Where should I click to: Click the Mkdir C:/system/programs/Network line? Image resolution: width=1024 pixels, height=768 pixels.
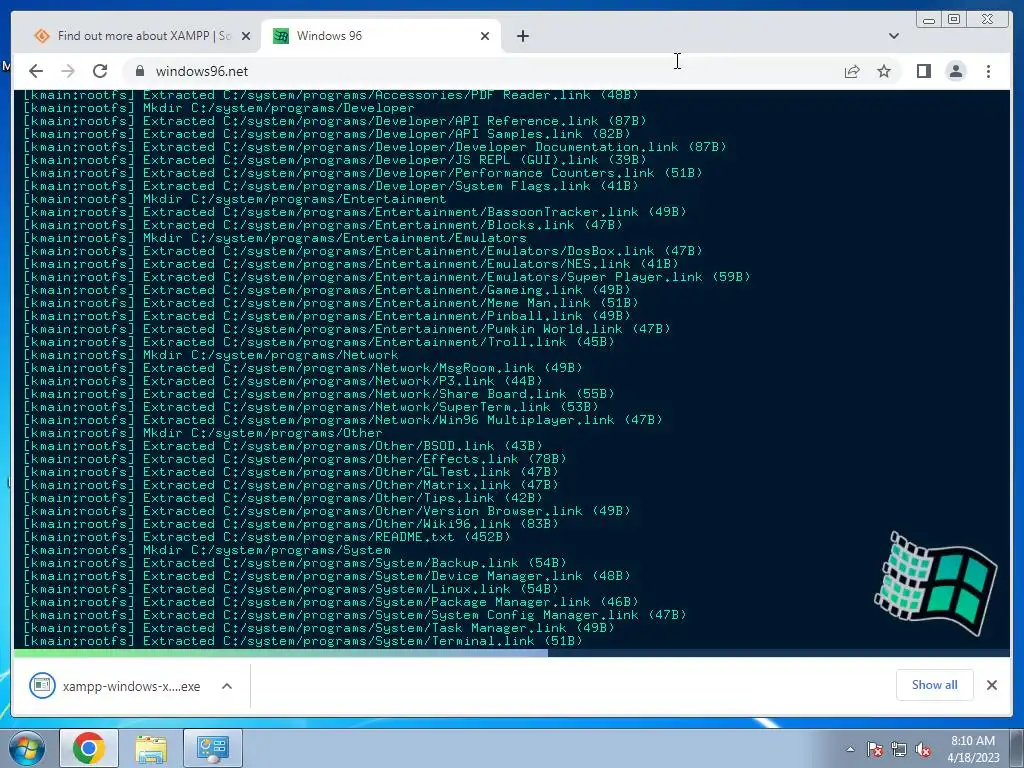[x=210, y=355]
